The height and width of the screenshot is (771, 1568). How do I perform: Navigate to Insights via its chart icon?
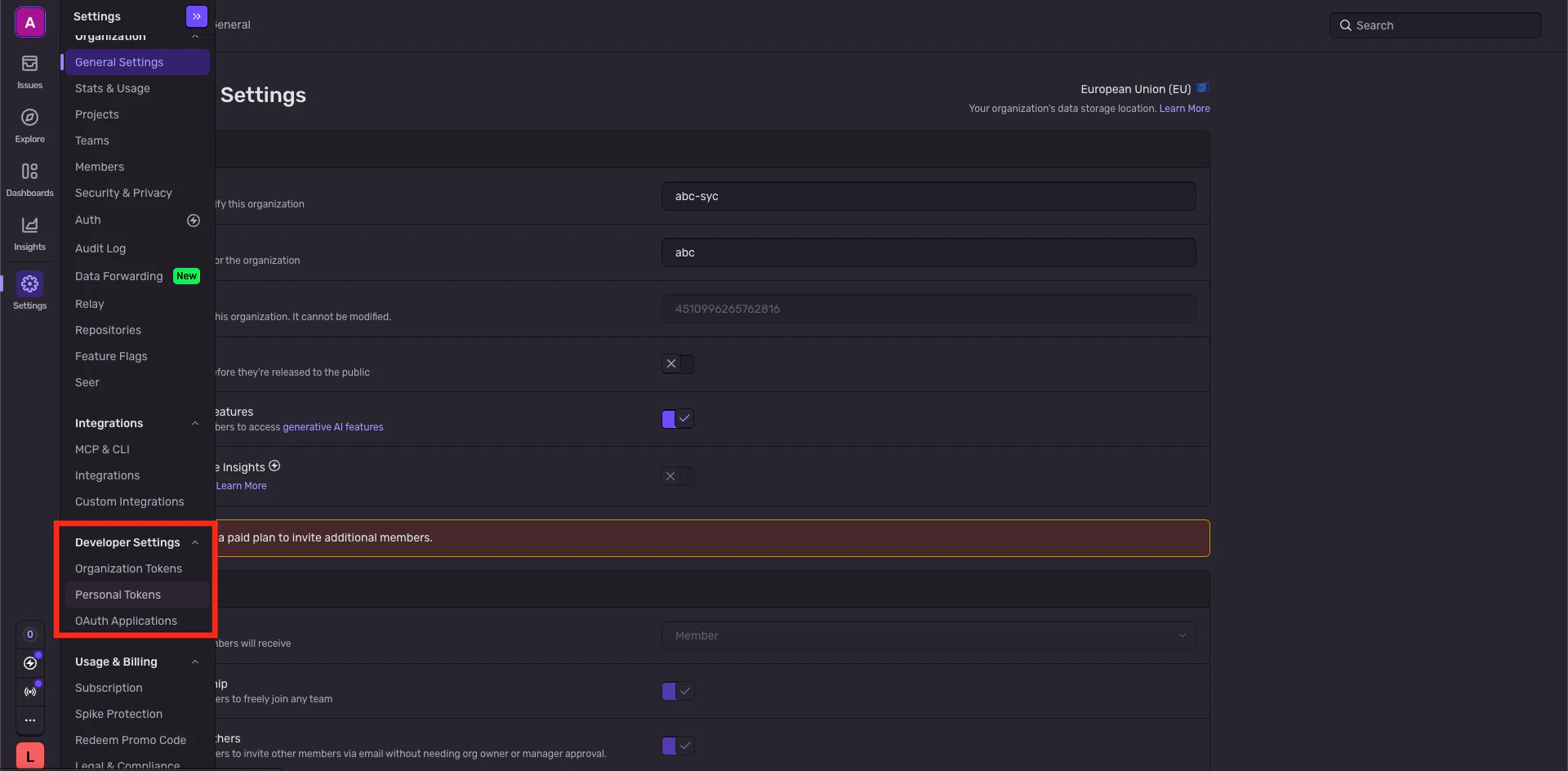(29, 234)
